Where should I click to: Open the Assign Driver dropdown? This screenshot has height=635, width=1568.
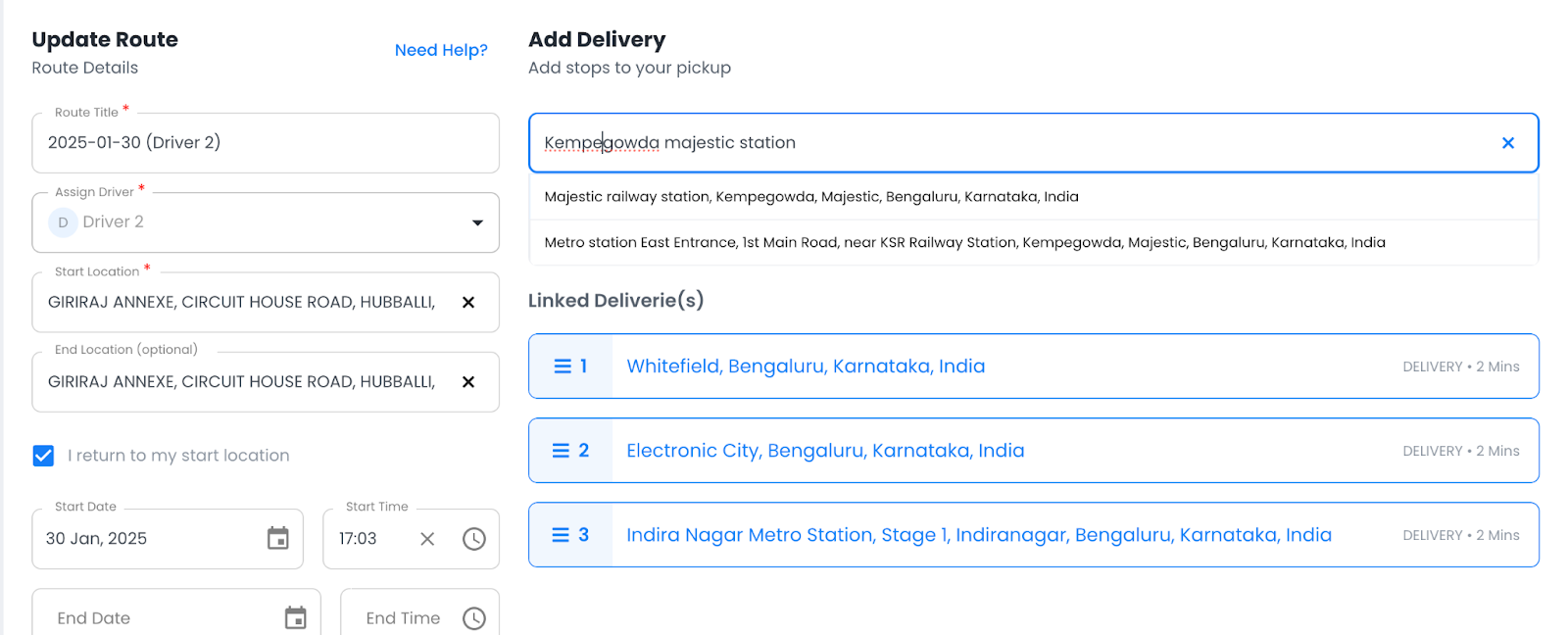479,221
